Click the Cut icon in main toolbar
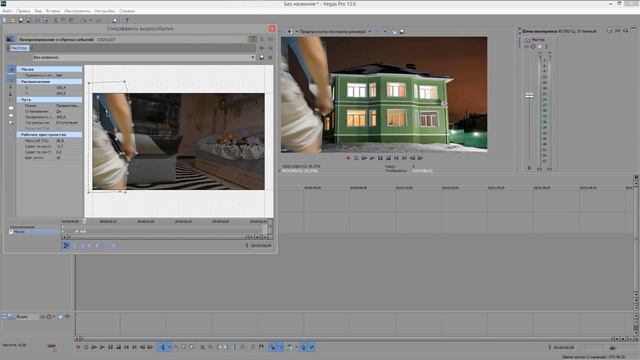 56,20
